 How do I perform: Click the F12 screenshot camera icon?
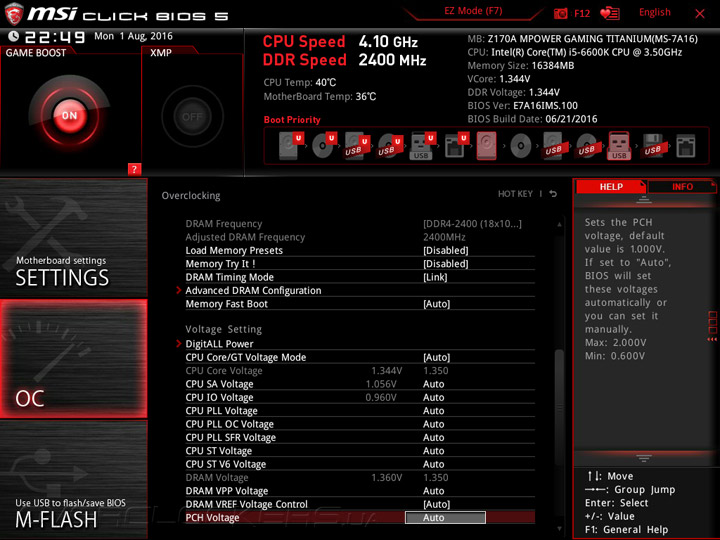click(561, 13)
